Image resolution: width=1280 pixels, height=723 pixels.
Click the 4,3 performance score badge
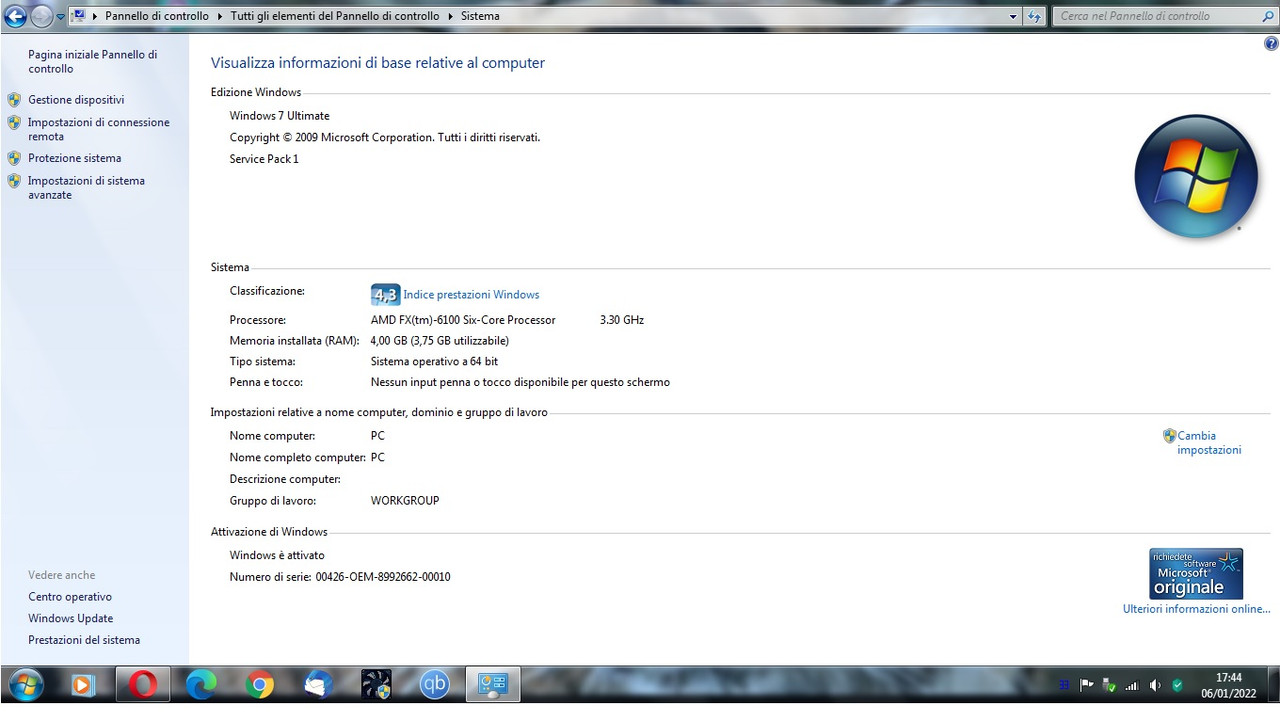pos(385,294)
